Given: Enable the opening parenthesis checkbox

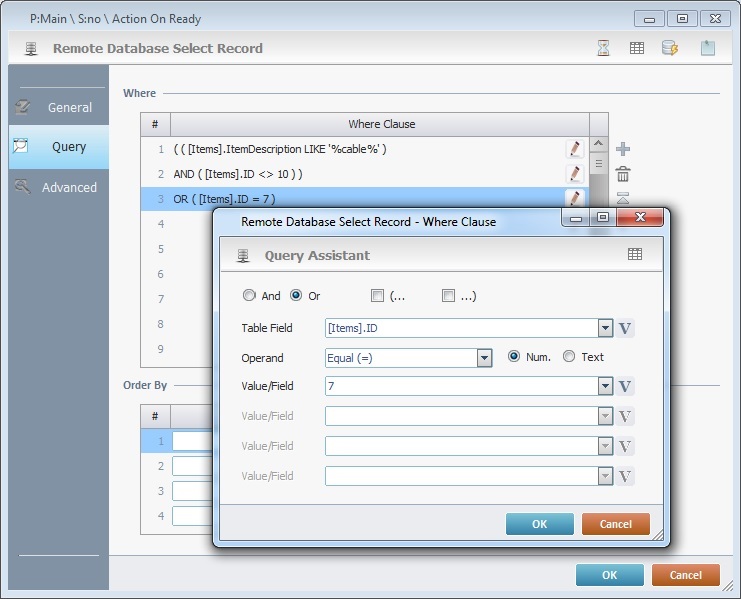Looking at the screenshot, I should (377, 296).
